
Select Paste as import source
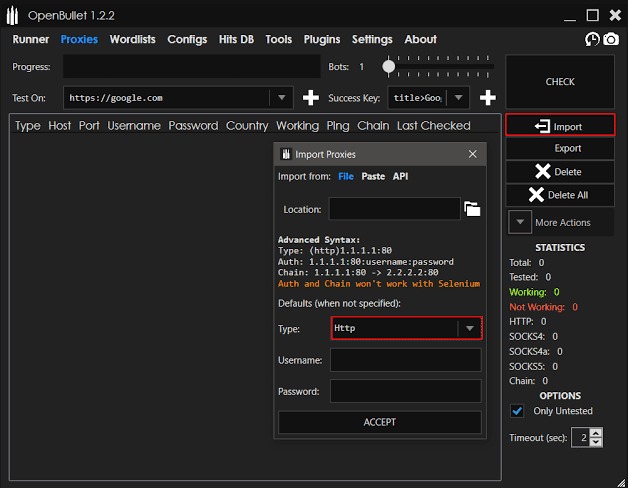click(x=373, y=176)
